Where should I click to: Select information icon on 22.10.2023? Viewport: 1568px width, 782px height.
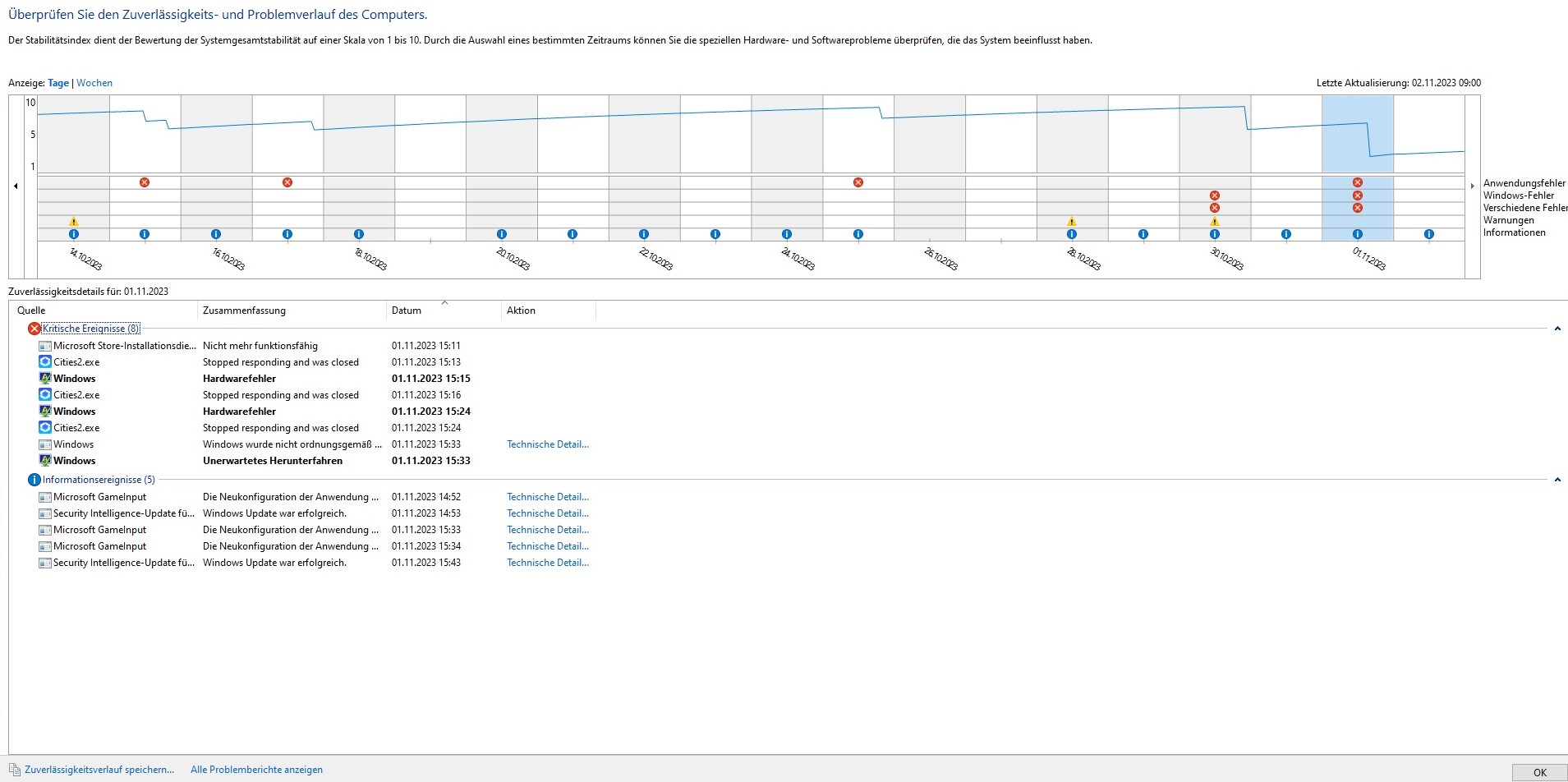pos(644,234)
